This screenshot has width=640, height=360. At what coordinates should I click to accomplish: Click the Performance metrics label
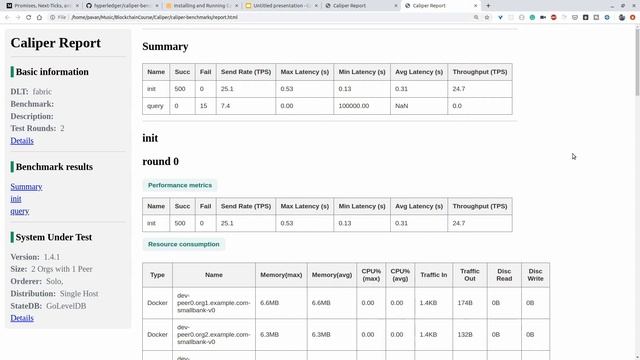point(180,185)
